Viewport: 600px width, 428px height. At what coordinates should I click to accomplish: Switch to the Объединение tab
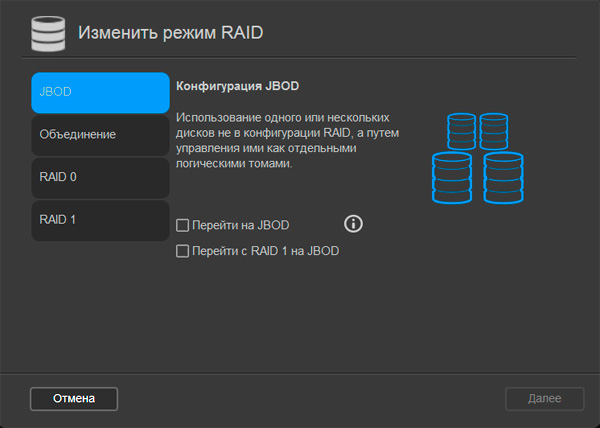pos(100,134)
